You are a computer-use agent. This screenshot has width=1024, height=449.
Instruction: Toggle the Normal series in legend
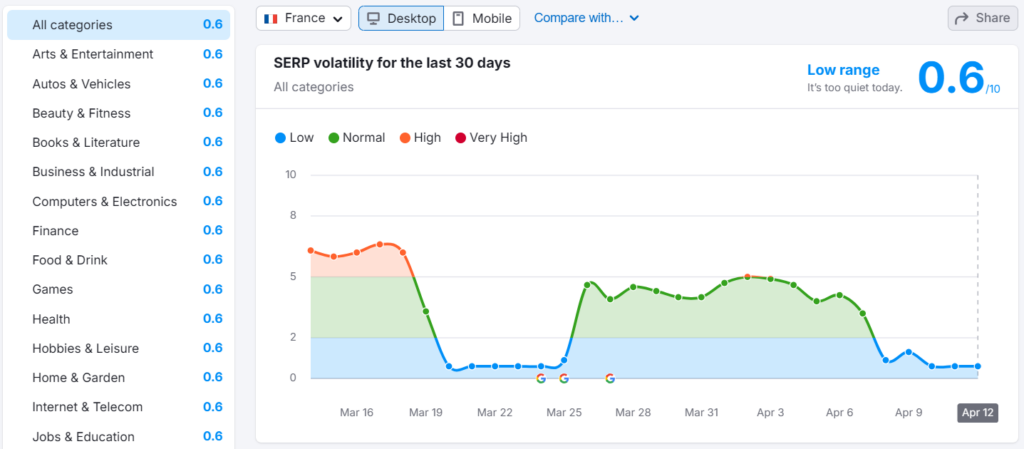pyautogui.click(x=356, y=138)
